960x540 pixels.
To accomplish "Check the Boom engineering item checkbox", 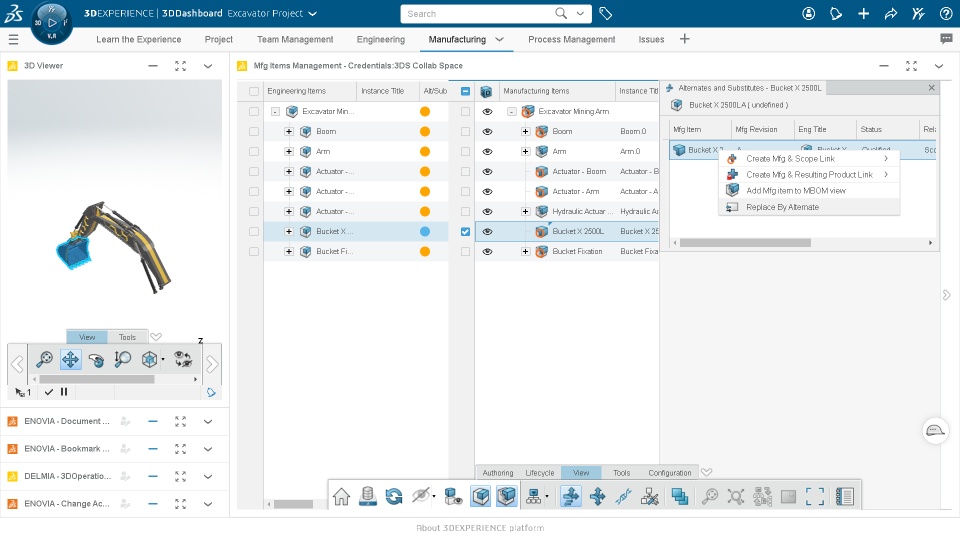I will (x=253, y=132).
